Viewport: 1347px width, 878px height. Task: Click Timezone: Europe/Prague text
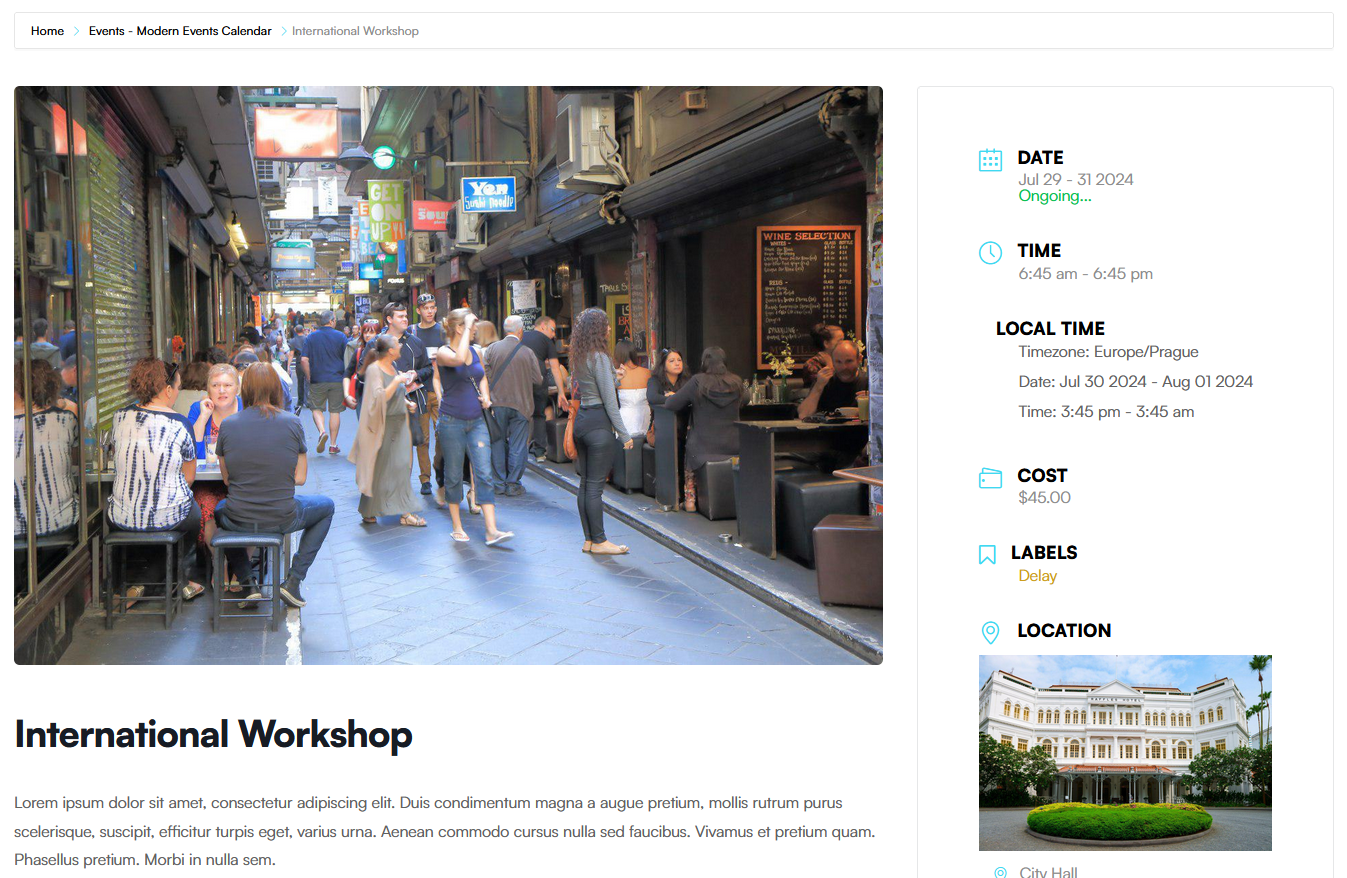point(1108,352)
